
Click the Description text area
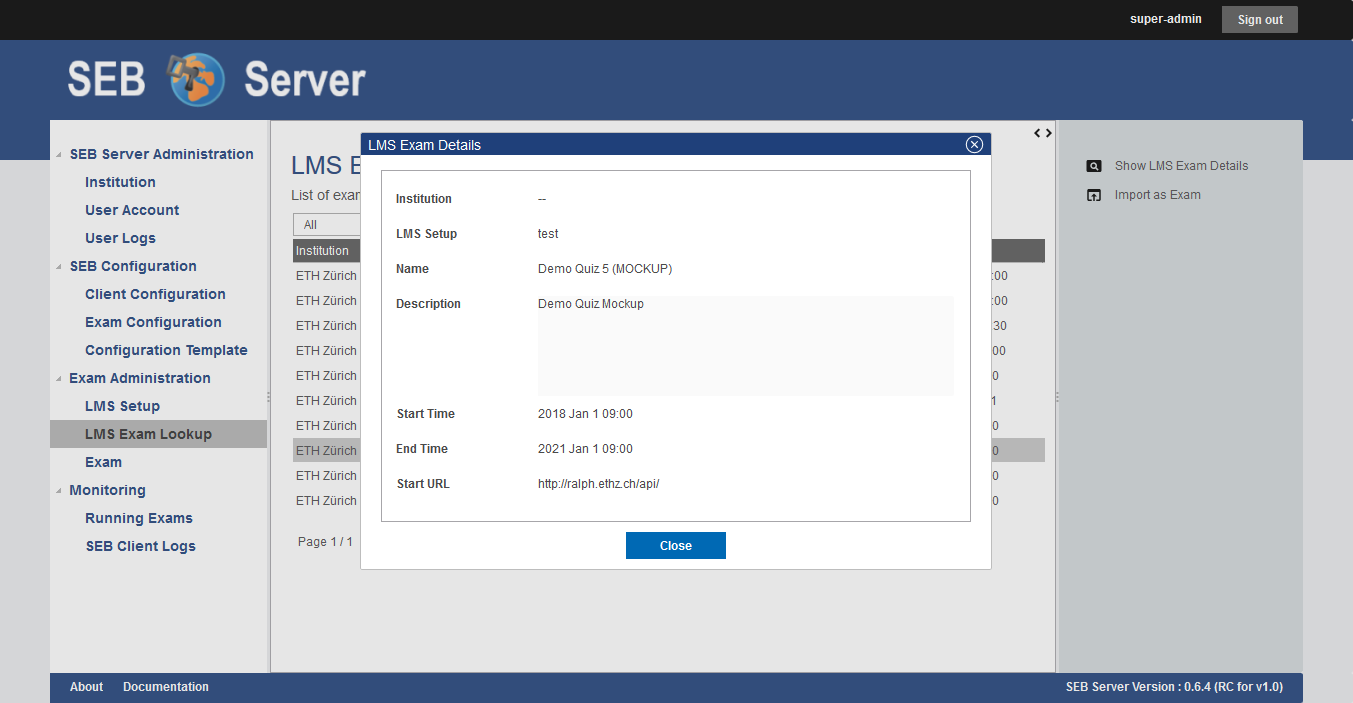point(745,345)
